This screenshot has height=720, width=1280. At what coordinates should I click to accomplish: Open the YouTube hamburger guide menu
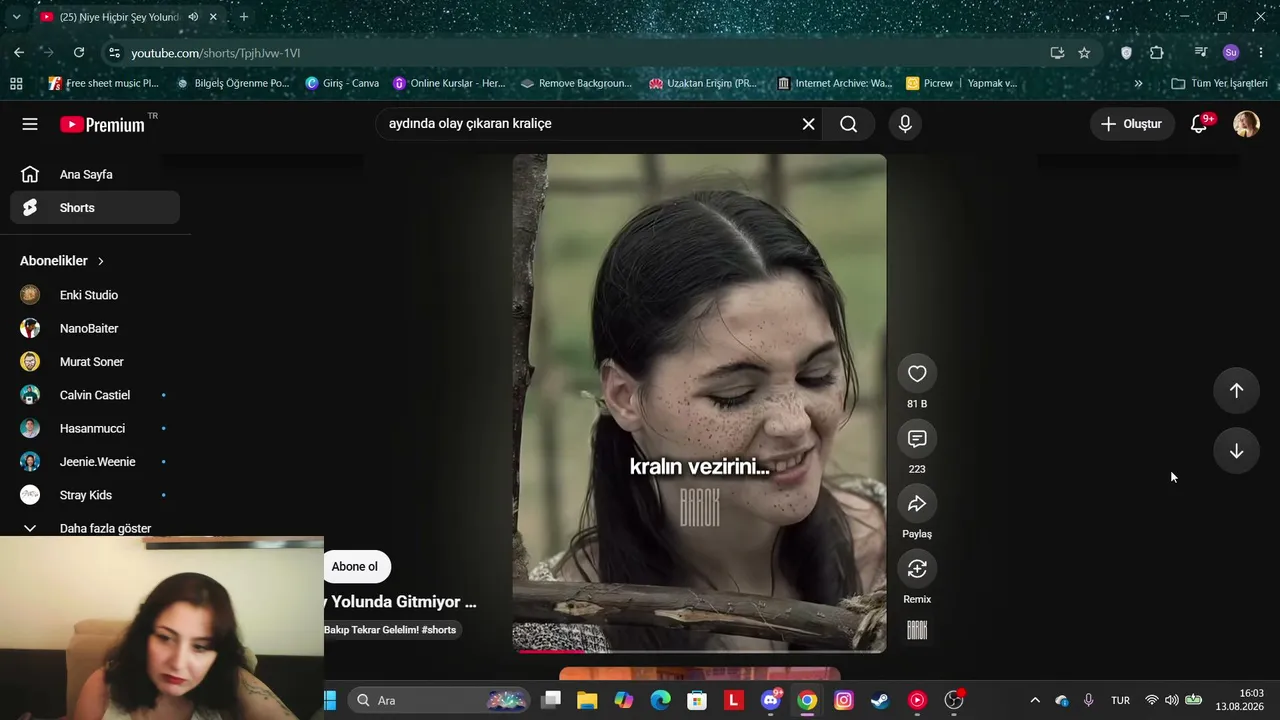click(x=30, y=124)
